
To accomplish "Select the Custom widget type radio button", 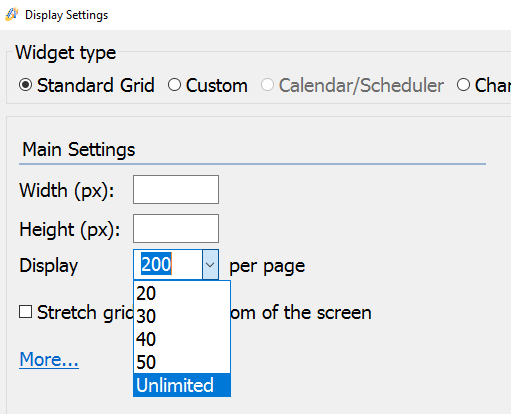I will [174, 85].
